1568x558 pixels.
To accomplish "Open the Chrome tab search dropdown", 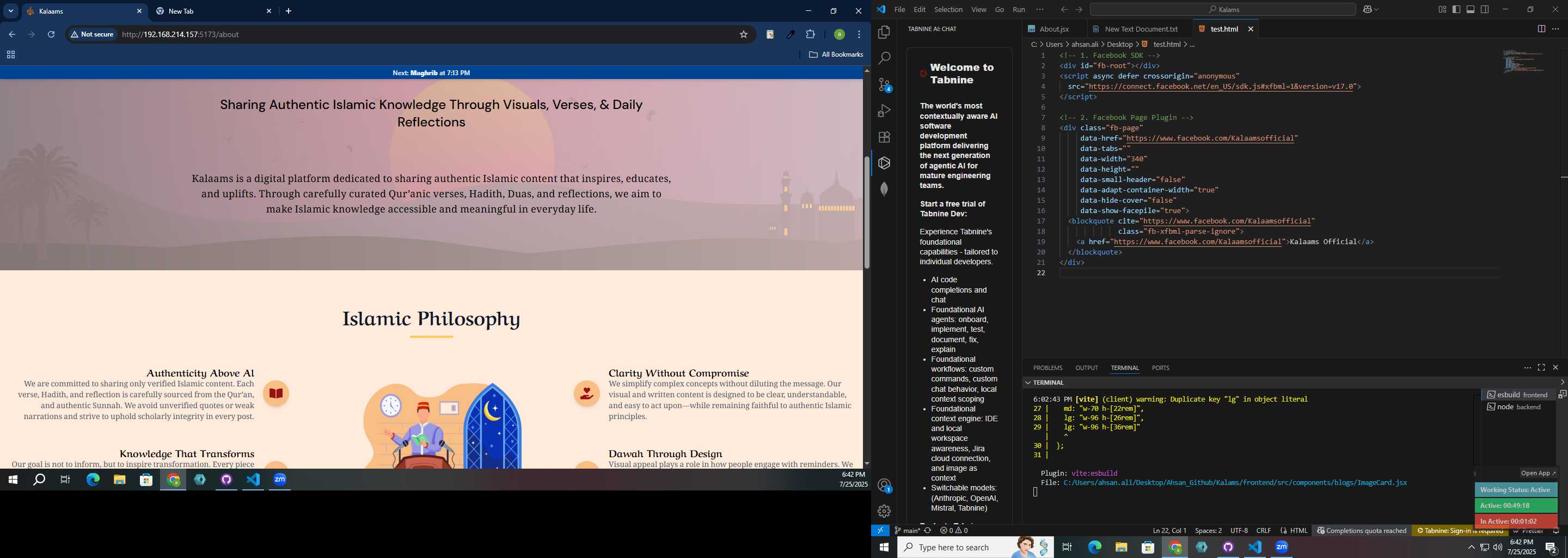I will pyautogui.click(x=10, y=11).
